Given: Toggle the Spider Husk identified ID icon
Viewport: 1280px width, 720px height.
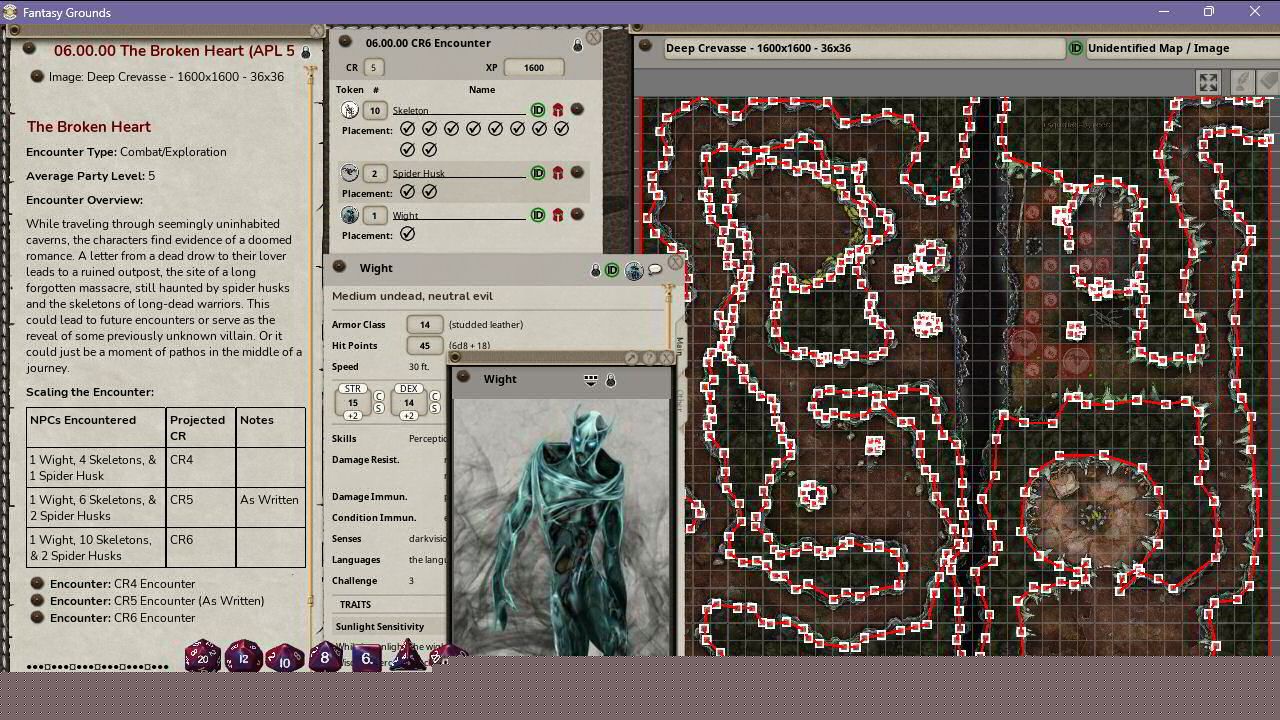Looking at the screenshot, I should point(538,173).
